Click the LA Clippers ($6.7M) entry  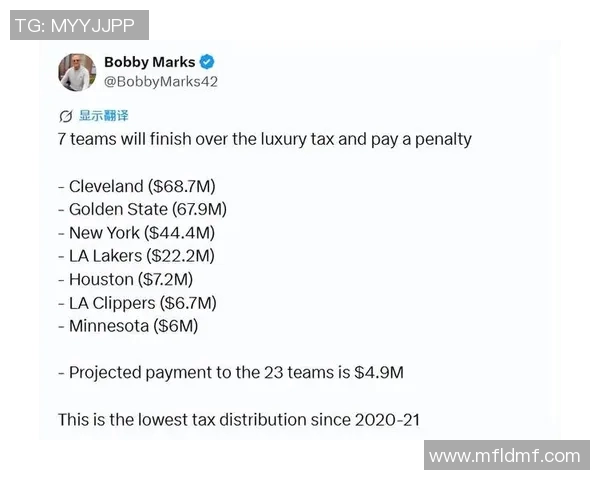click(137, 302)
